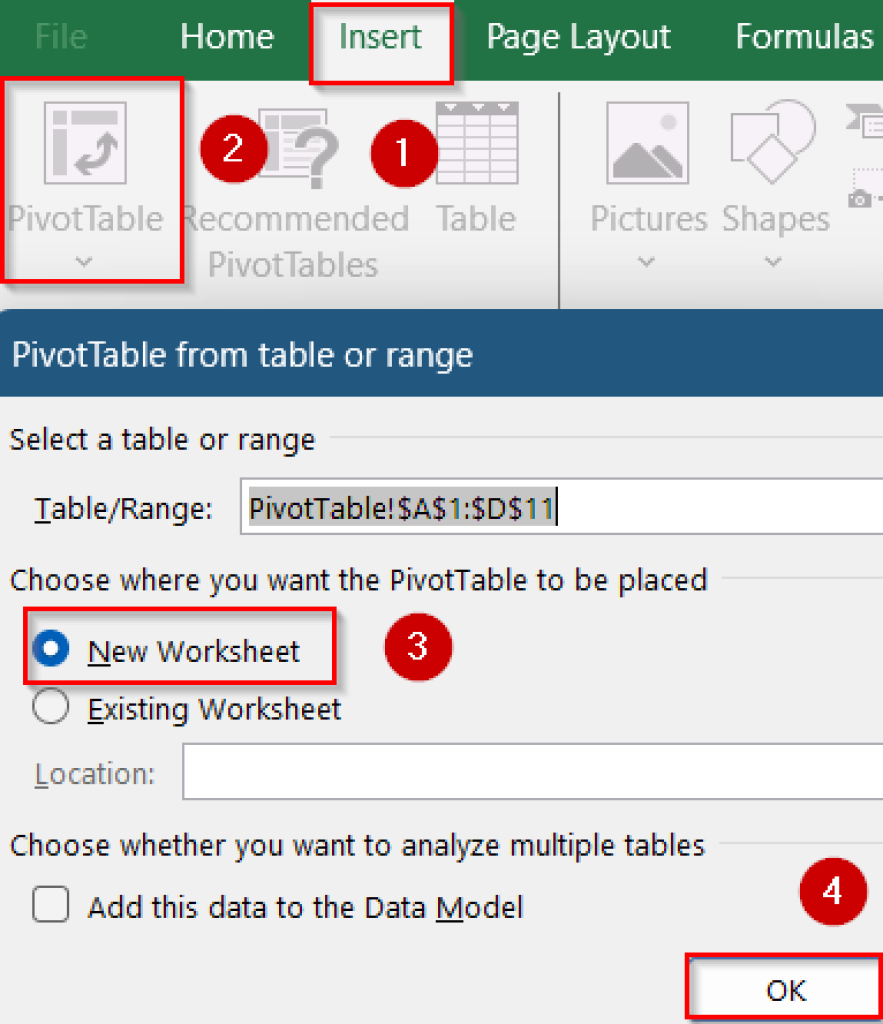
Task: Open the Pictures dropdown chevron
Action: click(646, 262)
